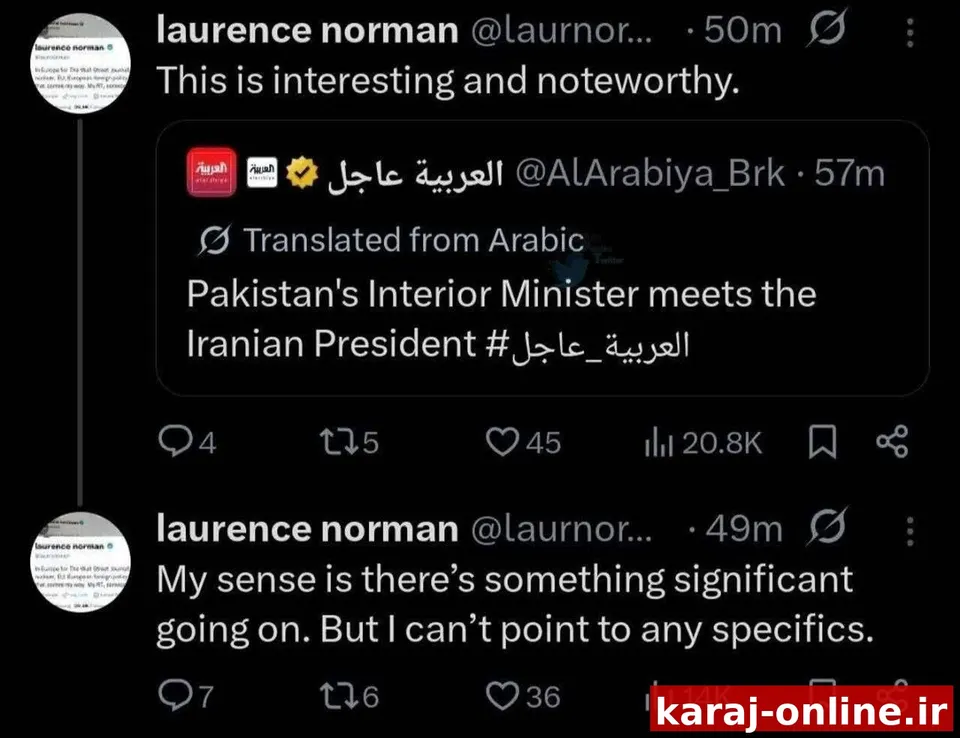Like the first tweet showing 45 likes
This screenshot has height=738, width=960.
502,442
